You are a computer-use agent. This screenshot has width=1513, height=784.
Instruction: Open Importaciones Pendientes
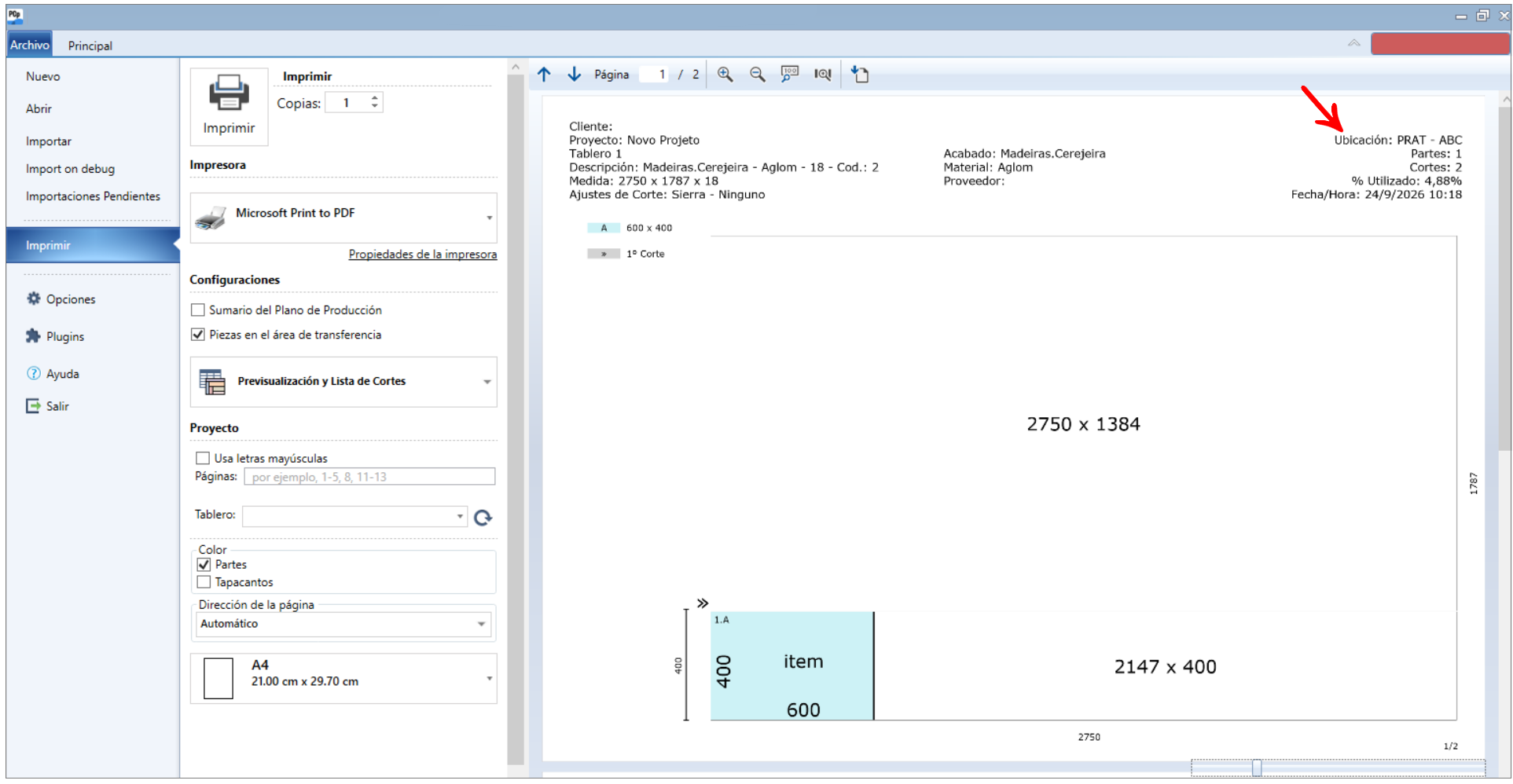pyautogui.click(x=93, y=196)
